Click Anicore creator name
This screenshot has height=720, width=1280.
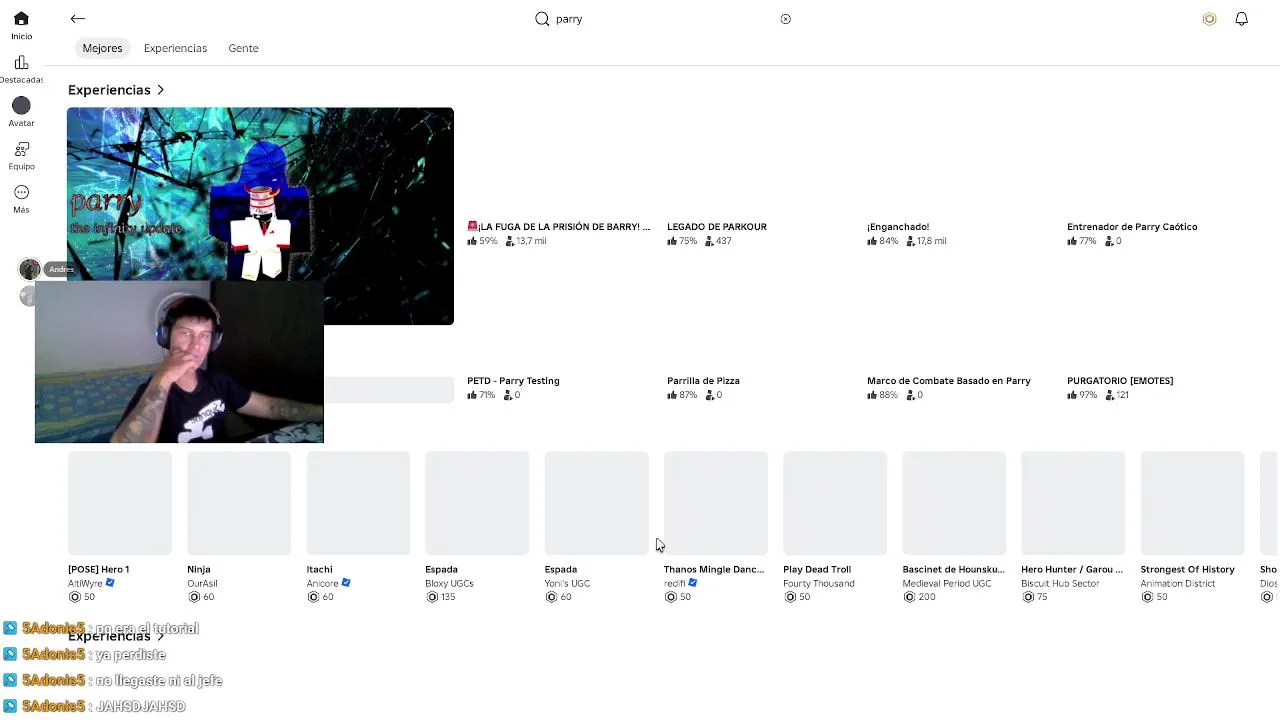(322, 583)
